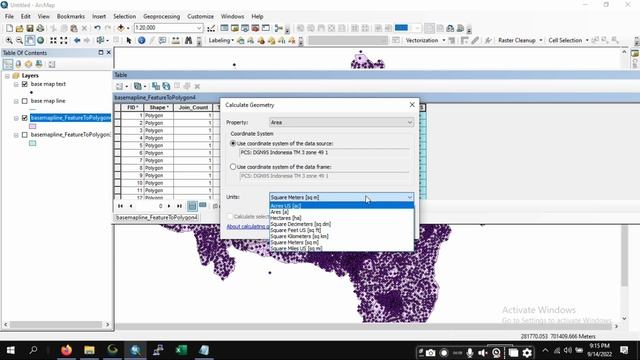Activate the Identify tool

click(142, 40)
